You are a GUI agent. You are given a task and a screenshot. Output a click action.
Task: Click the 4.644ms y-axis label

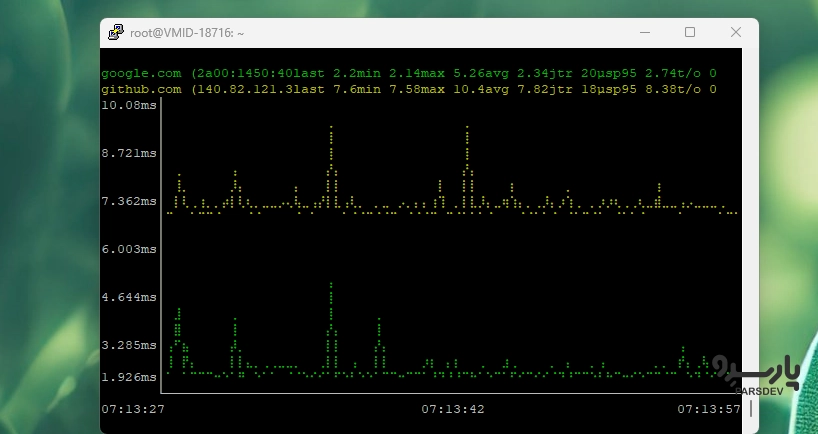coord(129,297)
